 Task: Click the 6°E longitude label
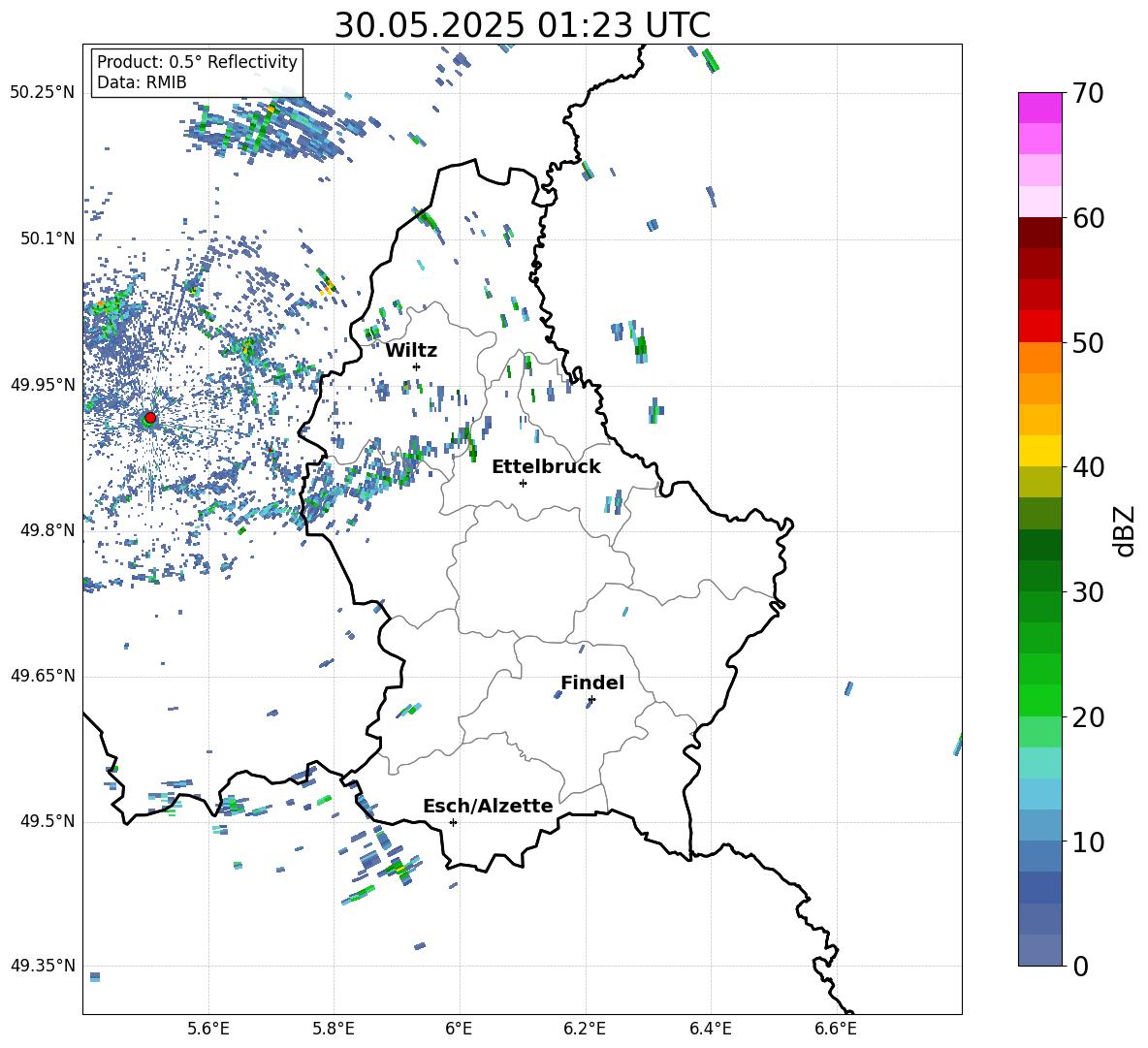[459, 1029]
